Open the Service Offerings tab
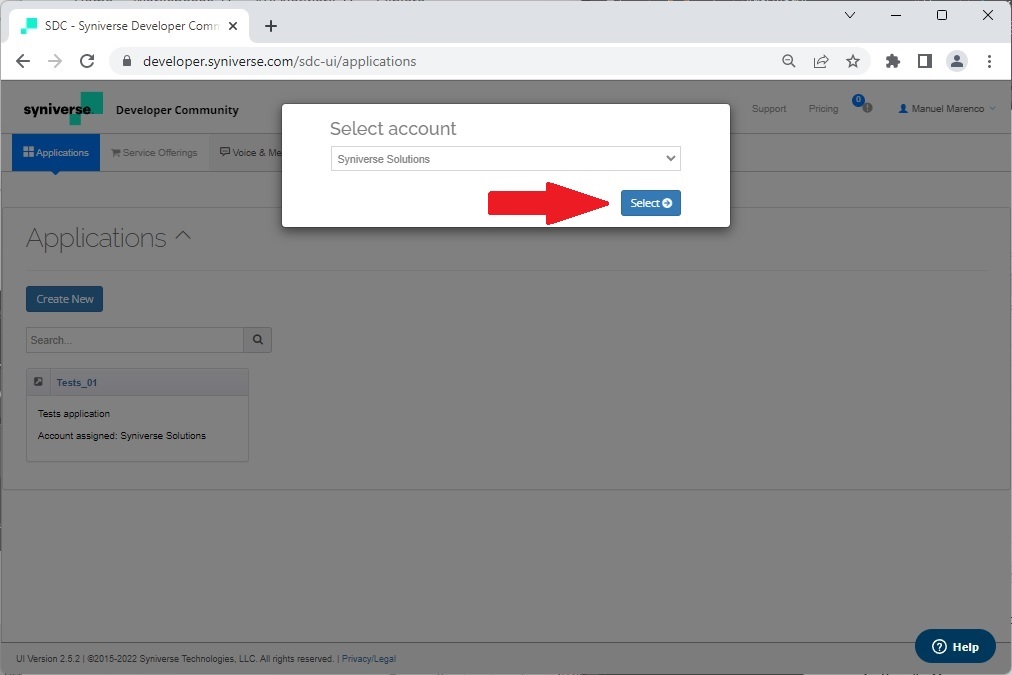The height and width of the screenshot is (675, 1012). (x=154, y=152)
